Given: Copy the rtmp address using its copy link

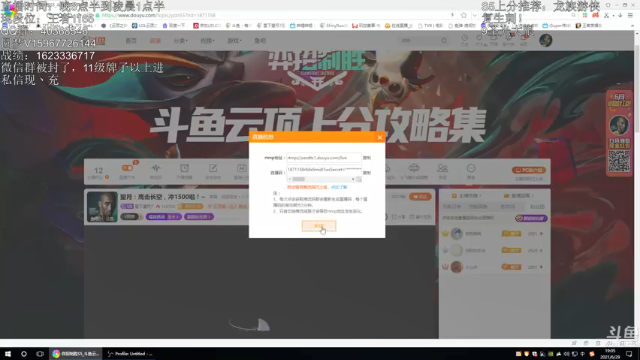Looking at the screenshot, I should tap(367, 158).
